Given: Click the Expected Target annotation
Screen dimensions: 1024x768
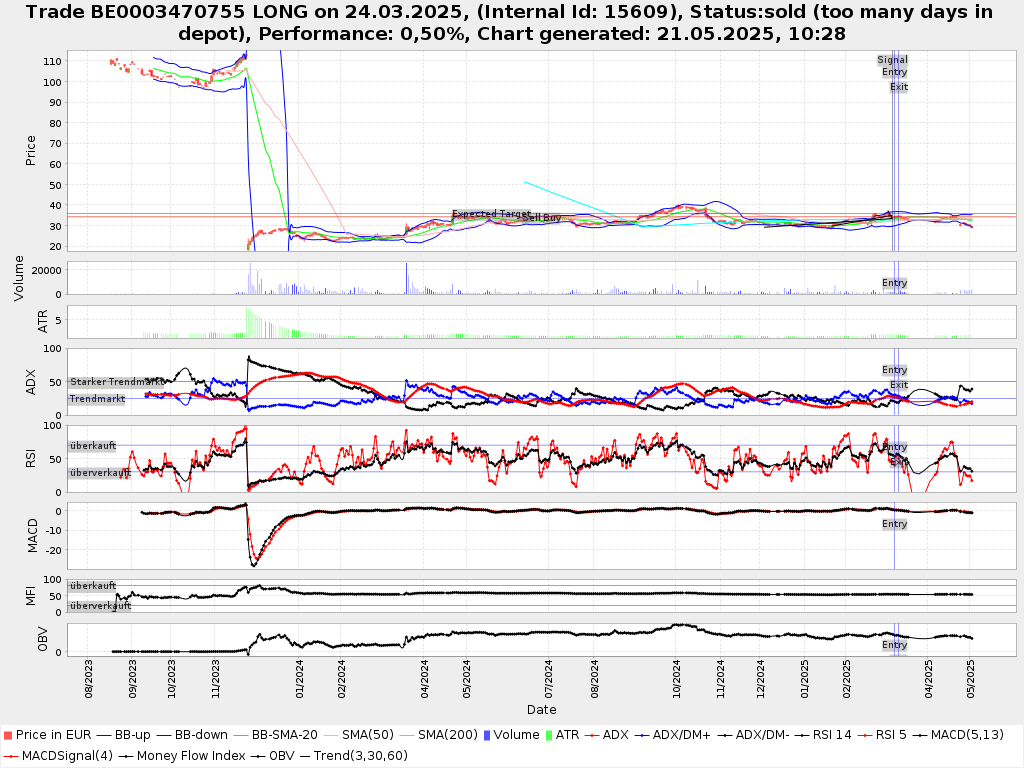Looking at the screenshot, I should pos(490,214).
